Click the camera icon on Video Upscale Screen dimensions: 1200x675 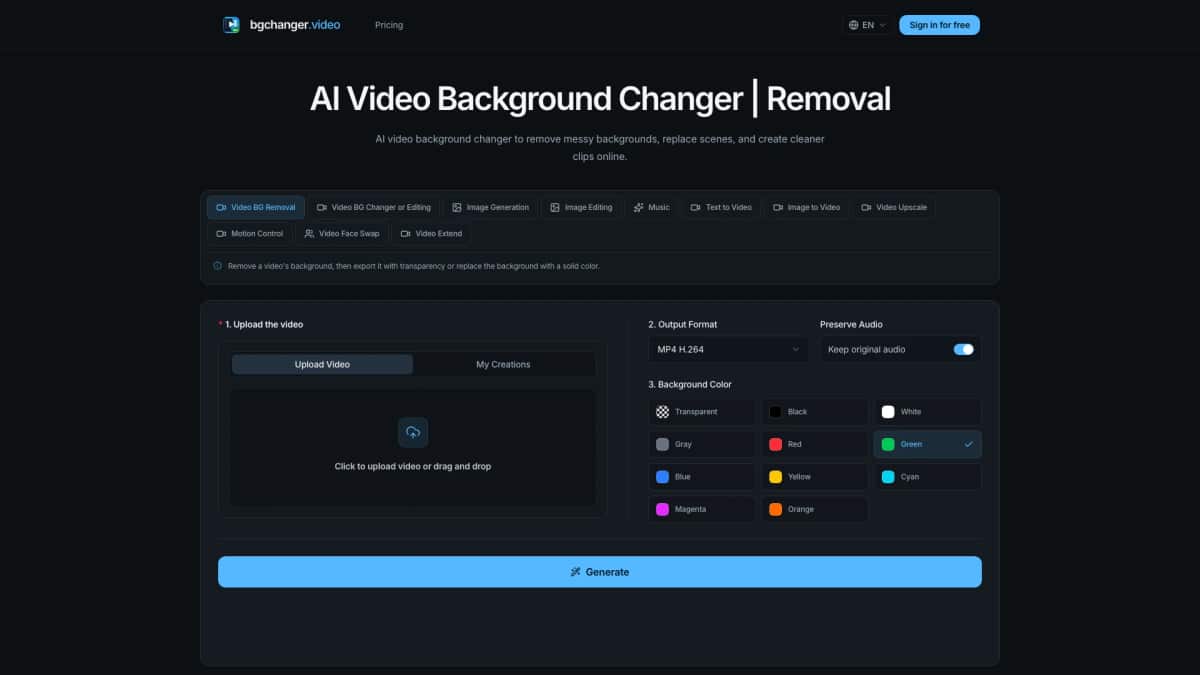(866, 207)
